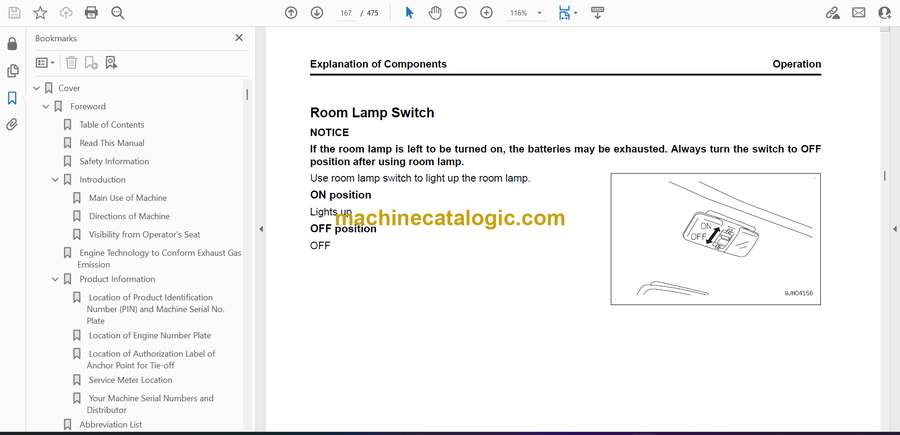Click the page number field showing 167
900x435 pixels.
click(x=346, y=13)
